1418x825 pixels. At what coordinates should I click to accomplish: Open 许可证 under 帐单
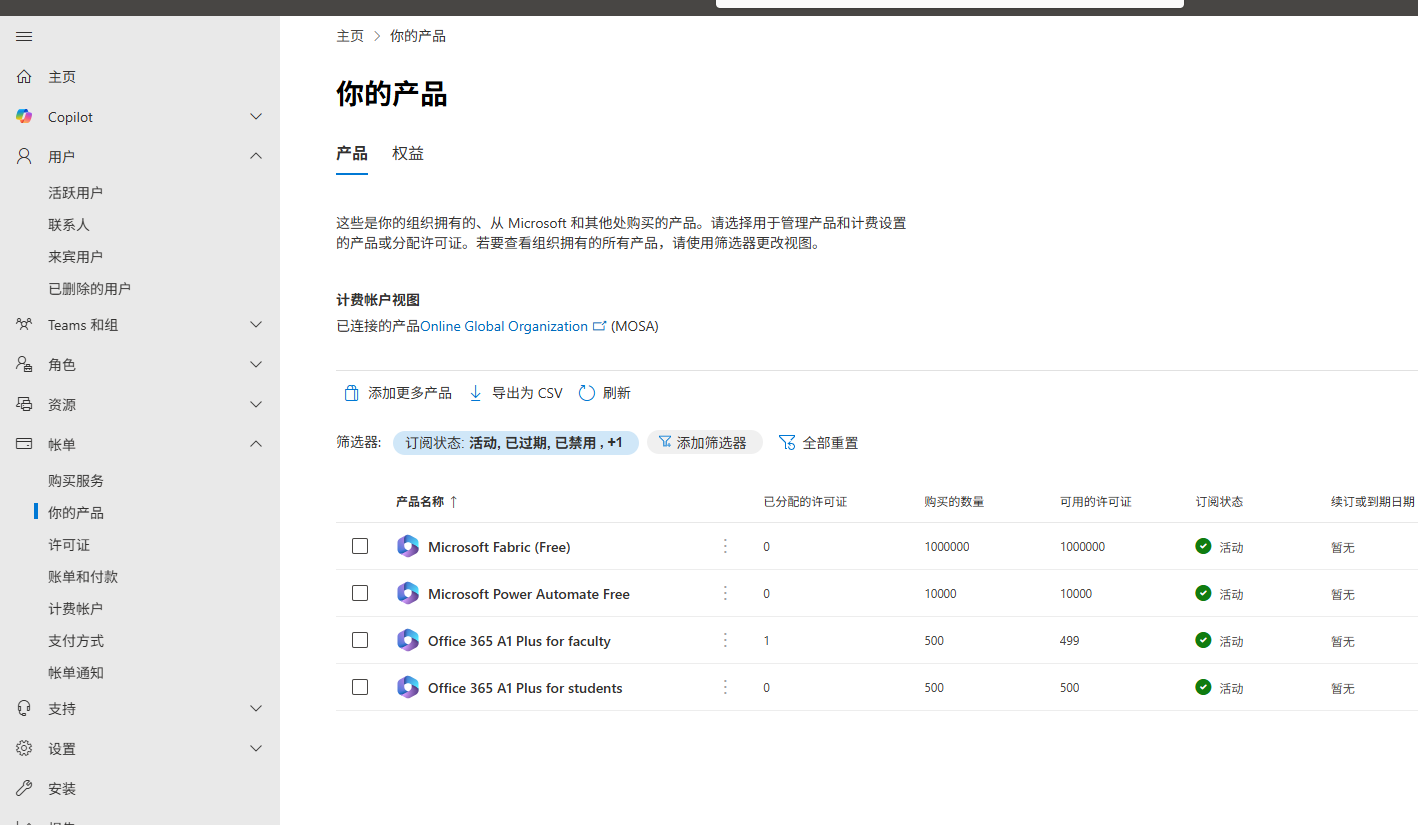[69, 545]
